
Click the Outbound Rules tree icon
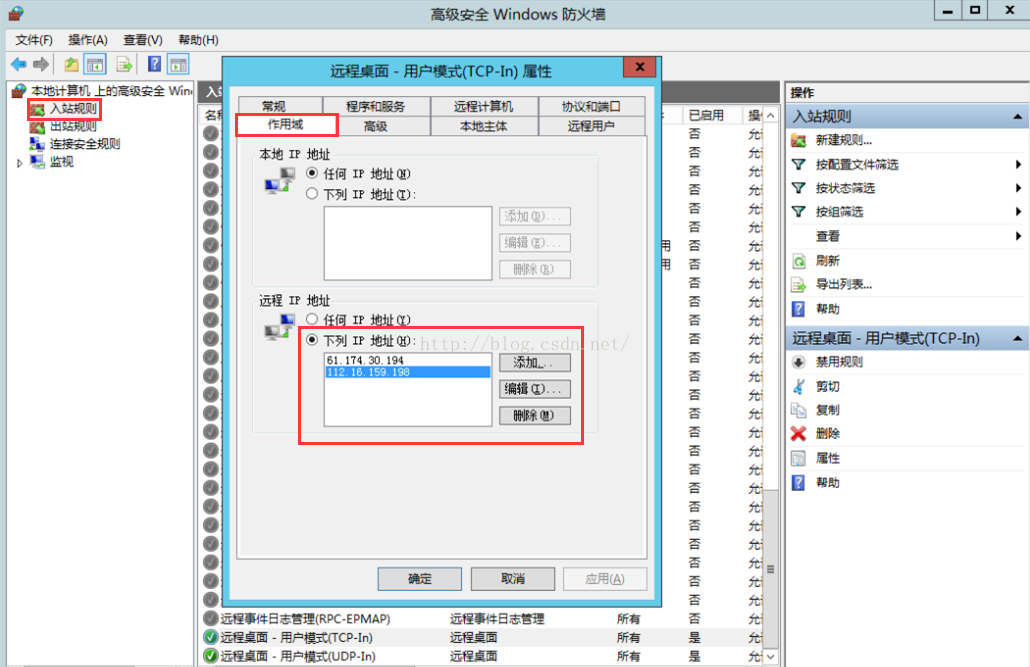tap(37, 126)
